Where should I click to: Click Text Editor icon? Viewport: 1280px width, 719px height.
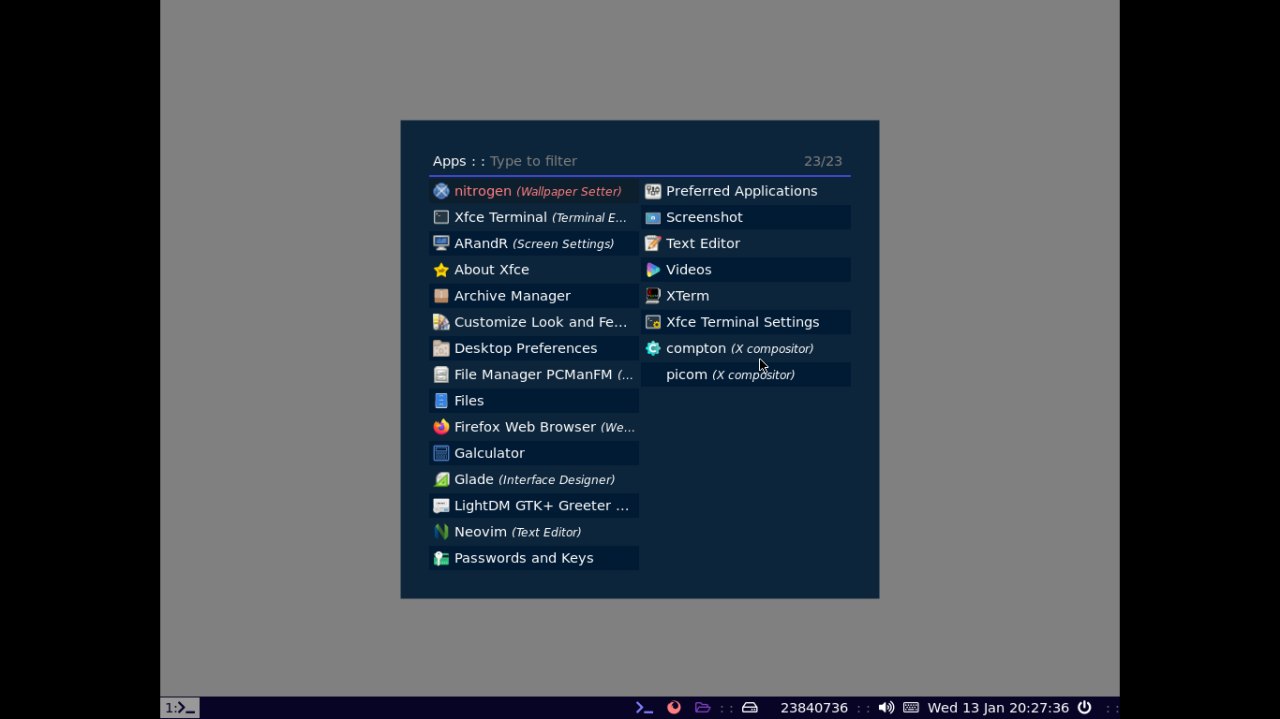[x=653, y=243]
